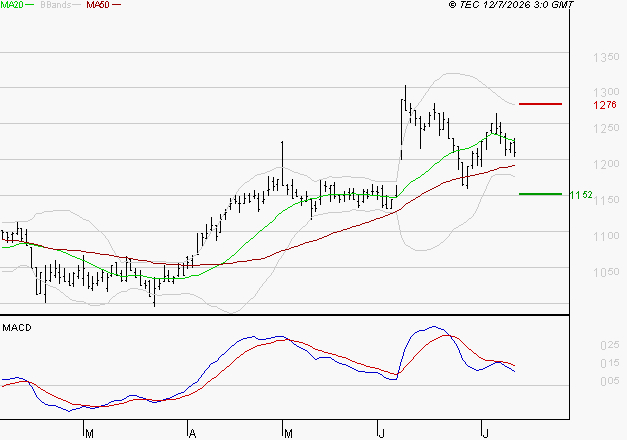
Task: Click the 1300 price axis label
Action: pyautogui.click(x=606, y=92)
